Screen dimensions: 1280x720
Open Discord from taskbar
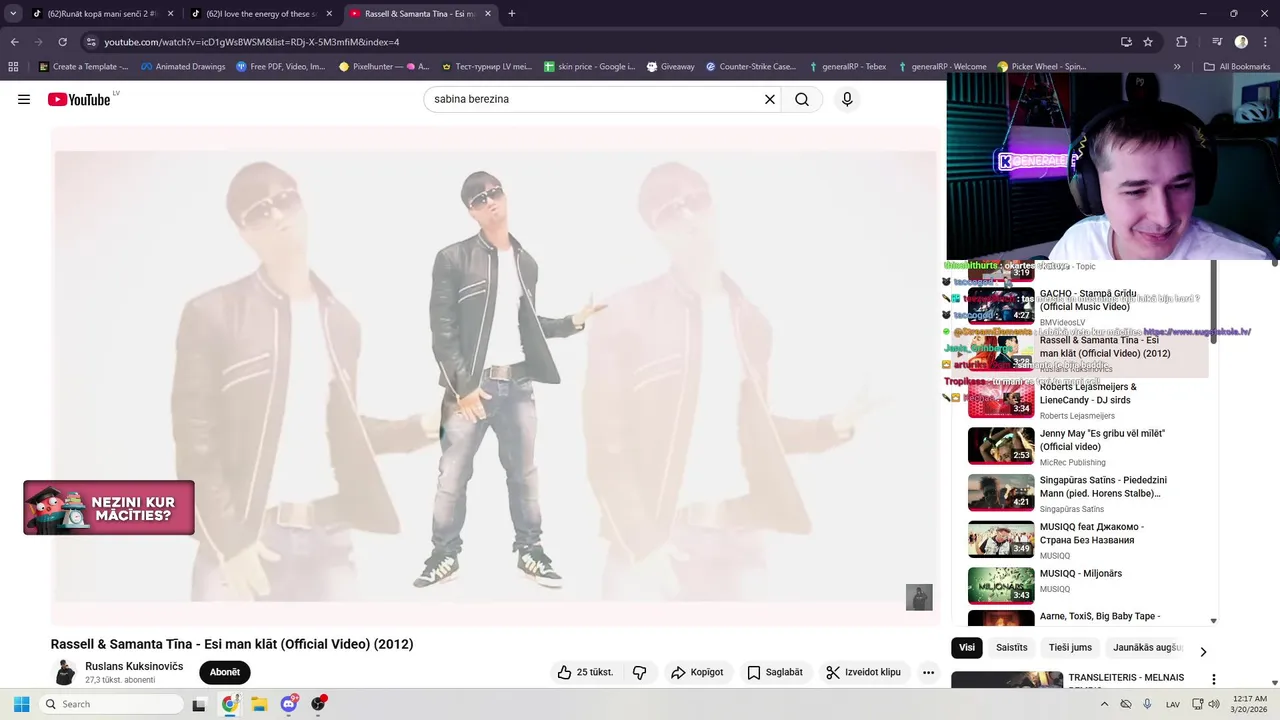pyautogui.click(x=289, y=704)
